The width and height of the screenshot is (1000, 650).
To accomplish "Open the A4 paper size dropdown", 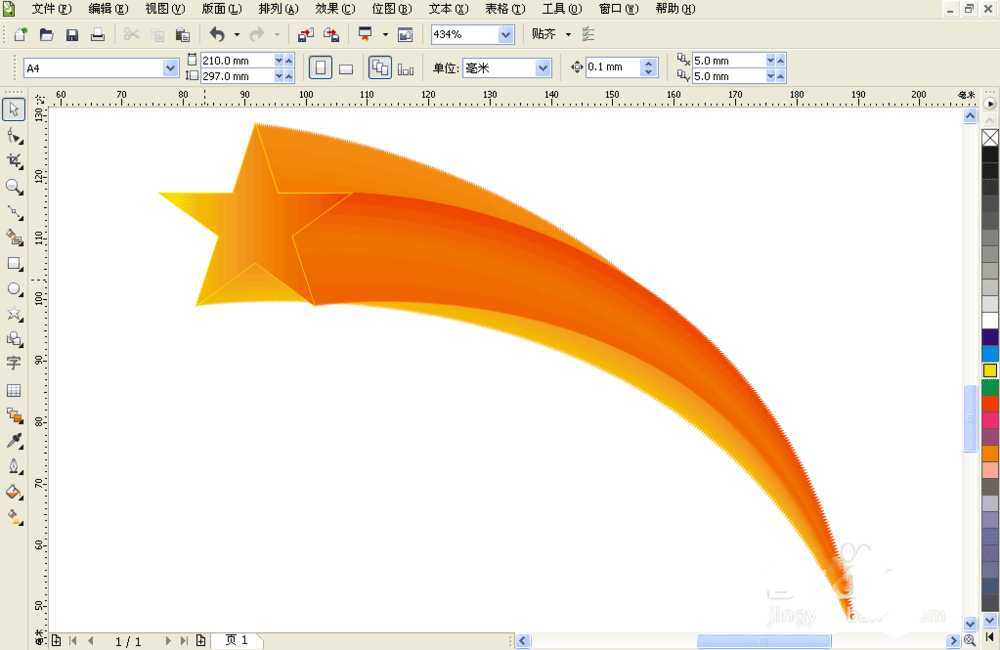I will (x=170, y=68).
